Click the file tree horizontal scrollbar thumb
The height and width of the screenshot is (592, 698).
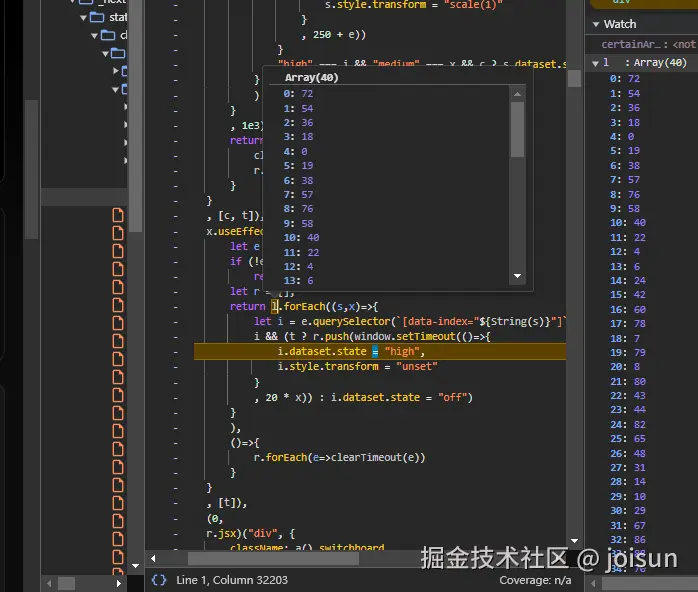point(66,583)
